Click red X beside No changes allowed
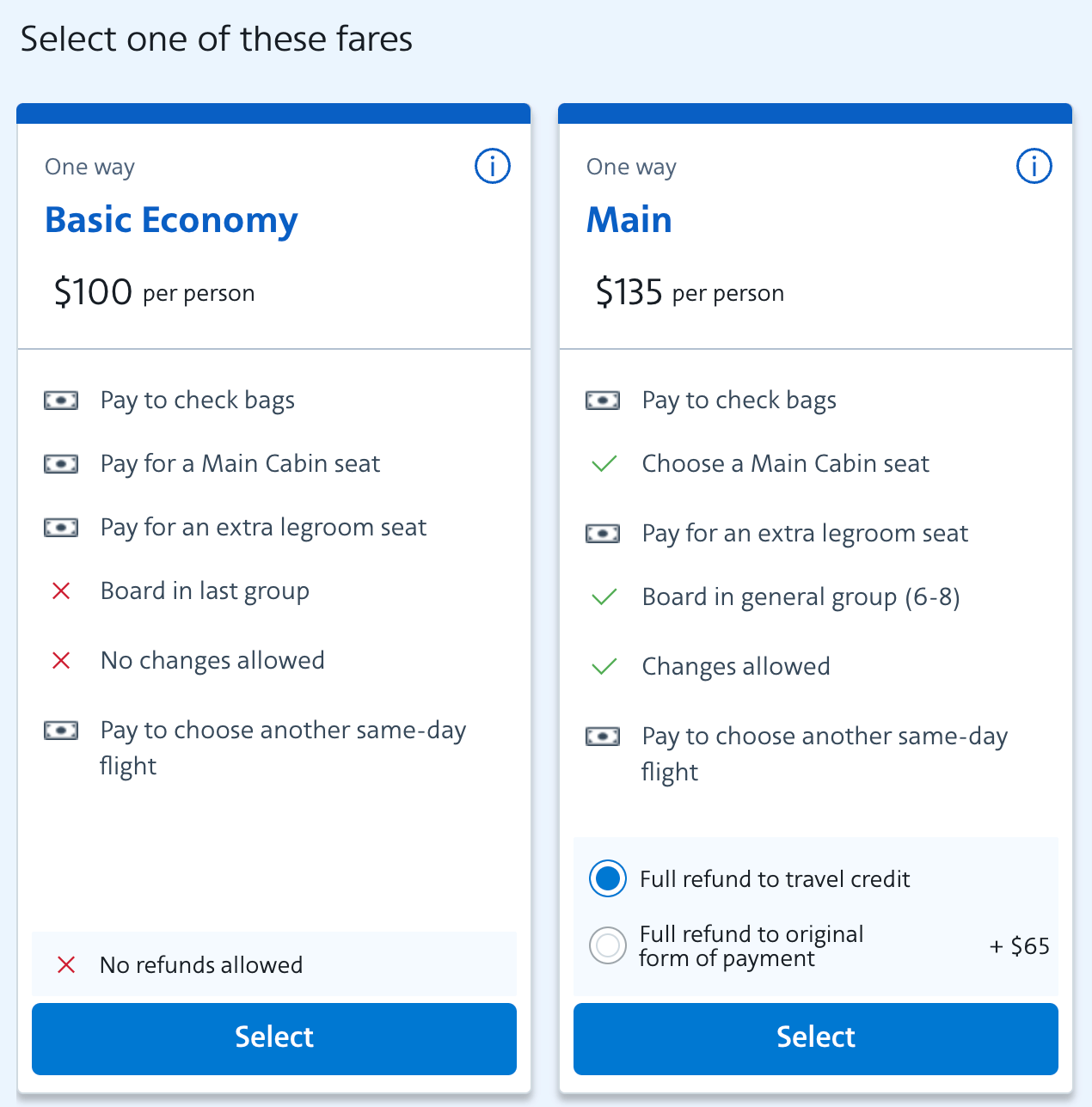 [x=61, y=661]
